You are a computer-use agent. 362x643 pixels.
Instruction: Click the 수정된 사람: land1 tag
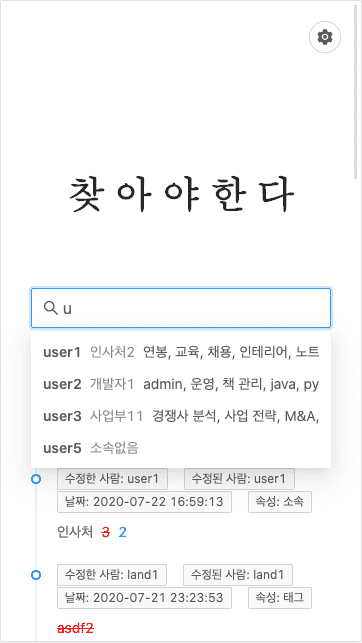tap(238, 575)
